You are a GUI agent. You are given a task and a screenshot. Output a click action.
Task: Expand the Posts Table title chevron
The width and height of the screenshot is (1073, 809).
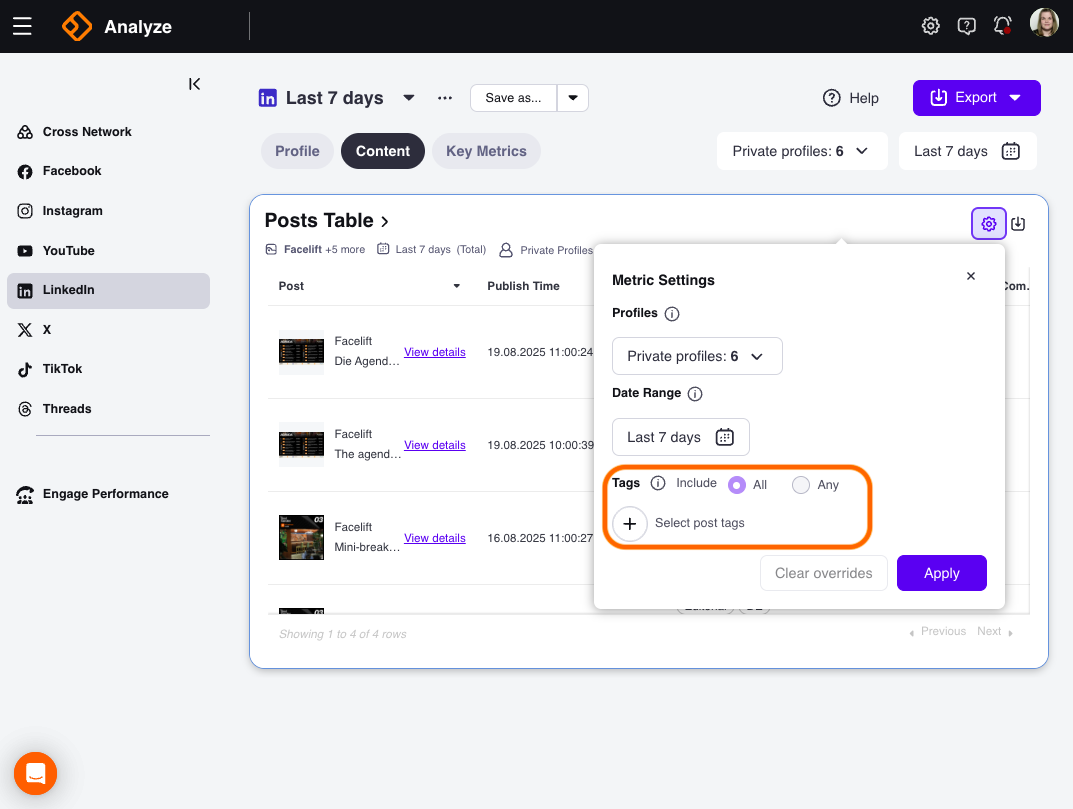pos(385,222)
